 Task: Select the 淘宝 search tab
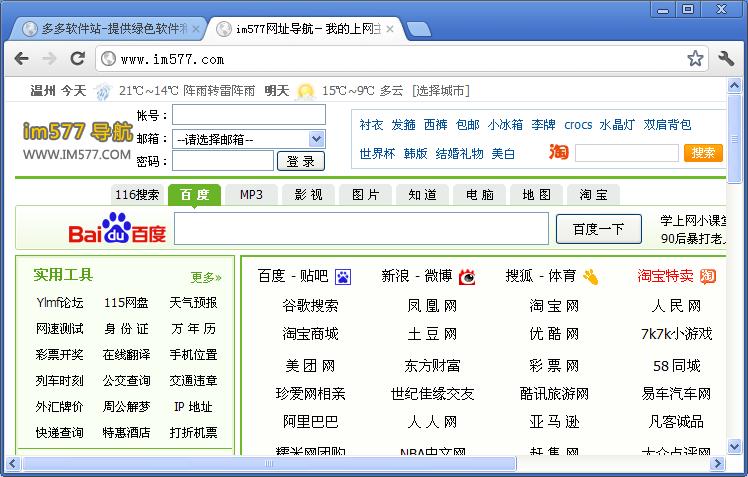pyautogui.click(x=593, y=195)
